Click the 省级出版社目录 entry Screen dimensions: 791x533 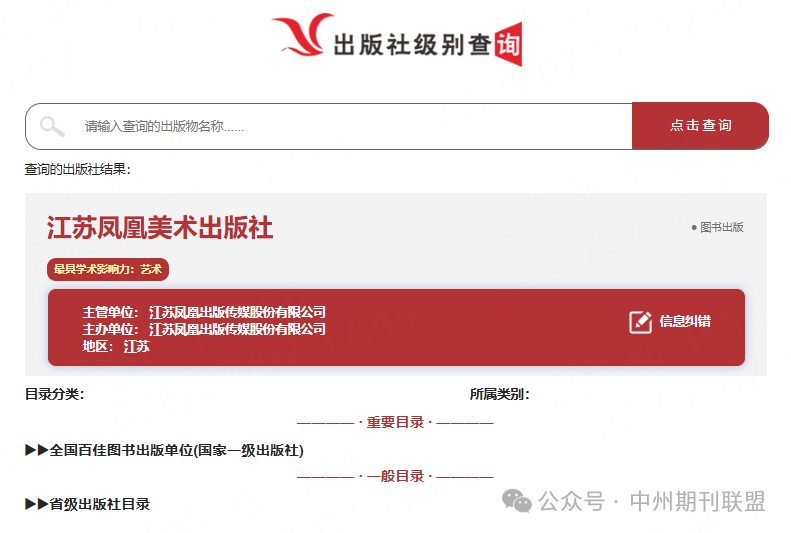click(x=100, y=504)
